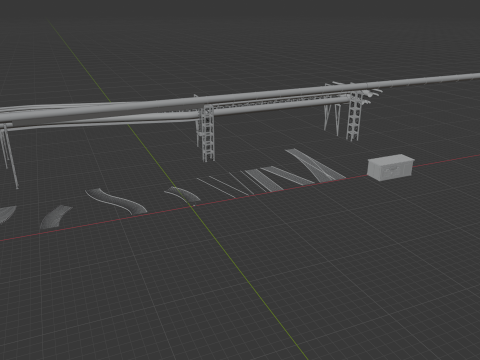Select the middle lattice support tower
Viewport: 480px width, 360px height.
pyautogui.click(x=207, y=133)
